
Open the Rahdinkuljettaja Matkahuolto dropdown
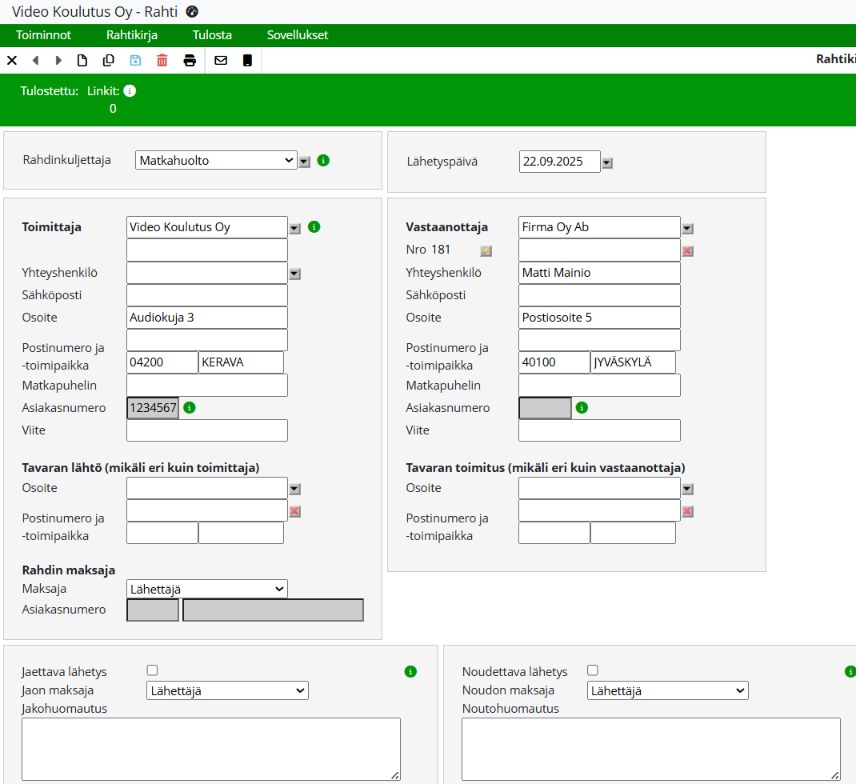pyautogui.click(x=216, y=160)
